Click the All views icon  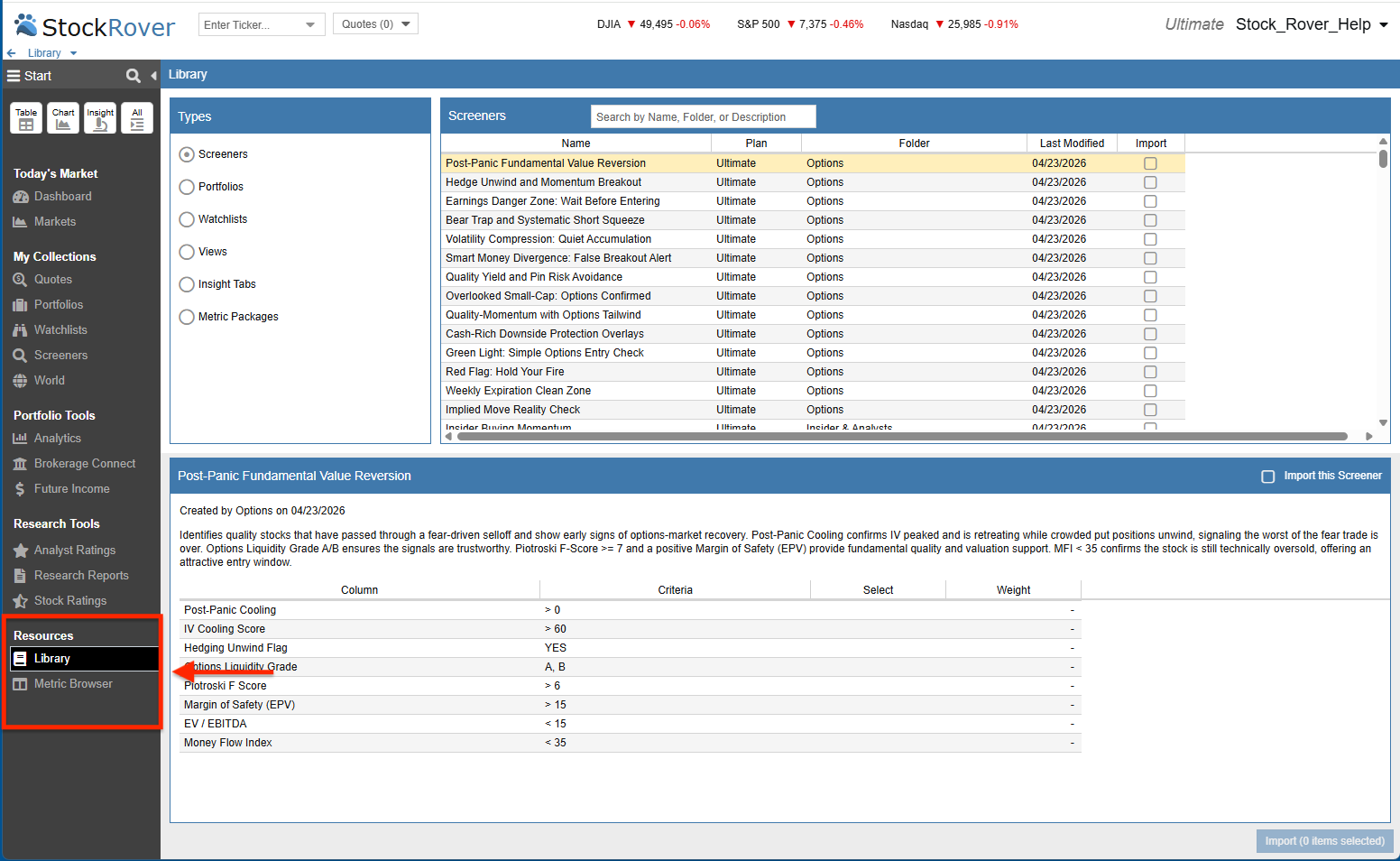(x=137, y=117)
